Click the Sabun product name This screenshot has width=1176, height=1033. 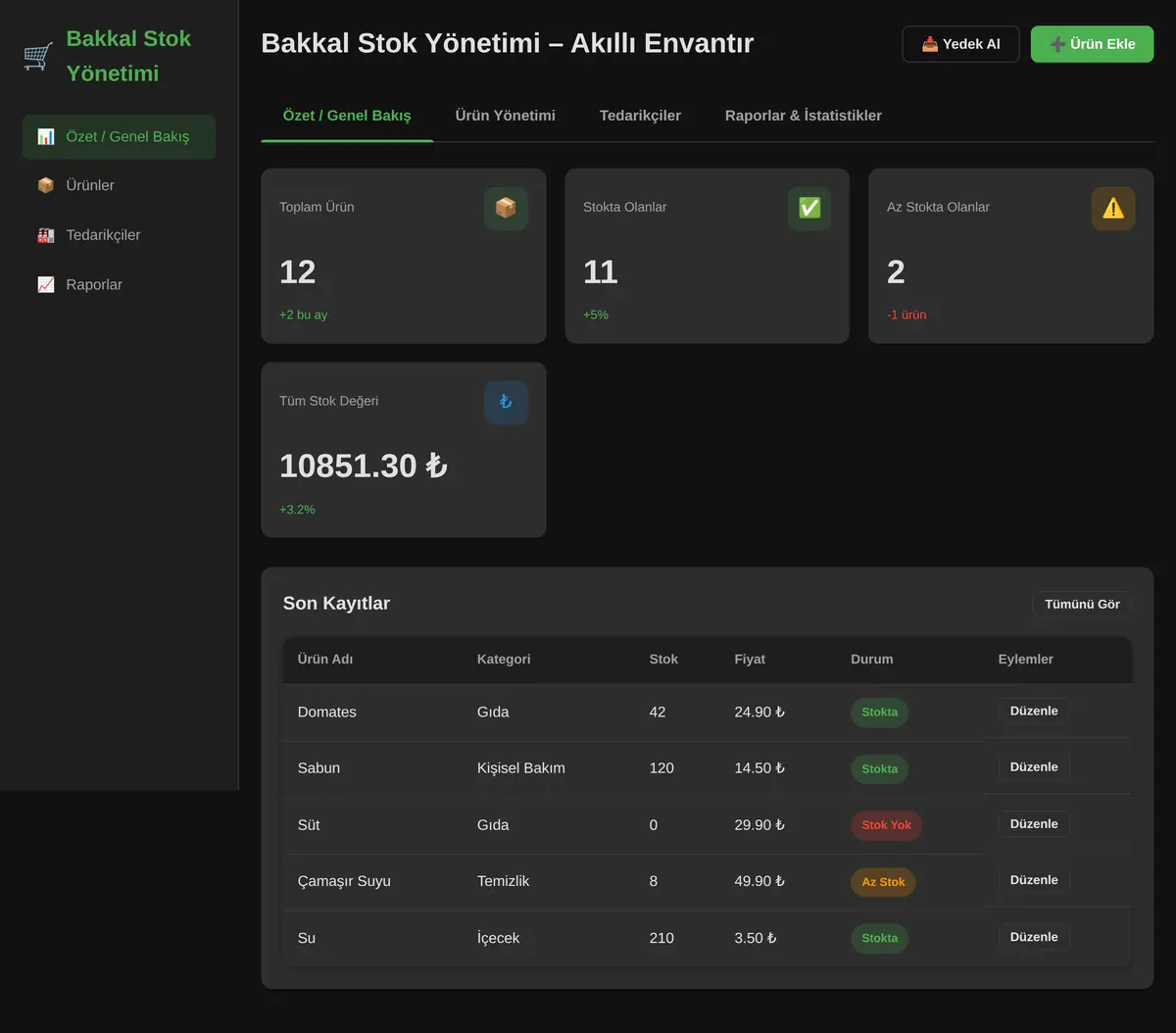click(x=318, y=767)
